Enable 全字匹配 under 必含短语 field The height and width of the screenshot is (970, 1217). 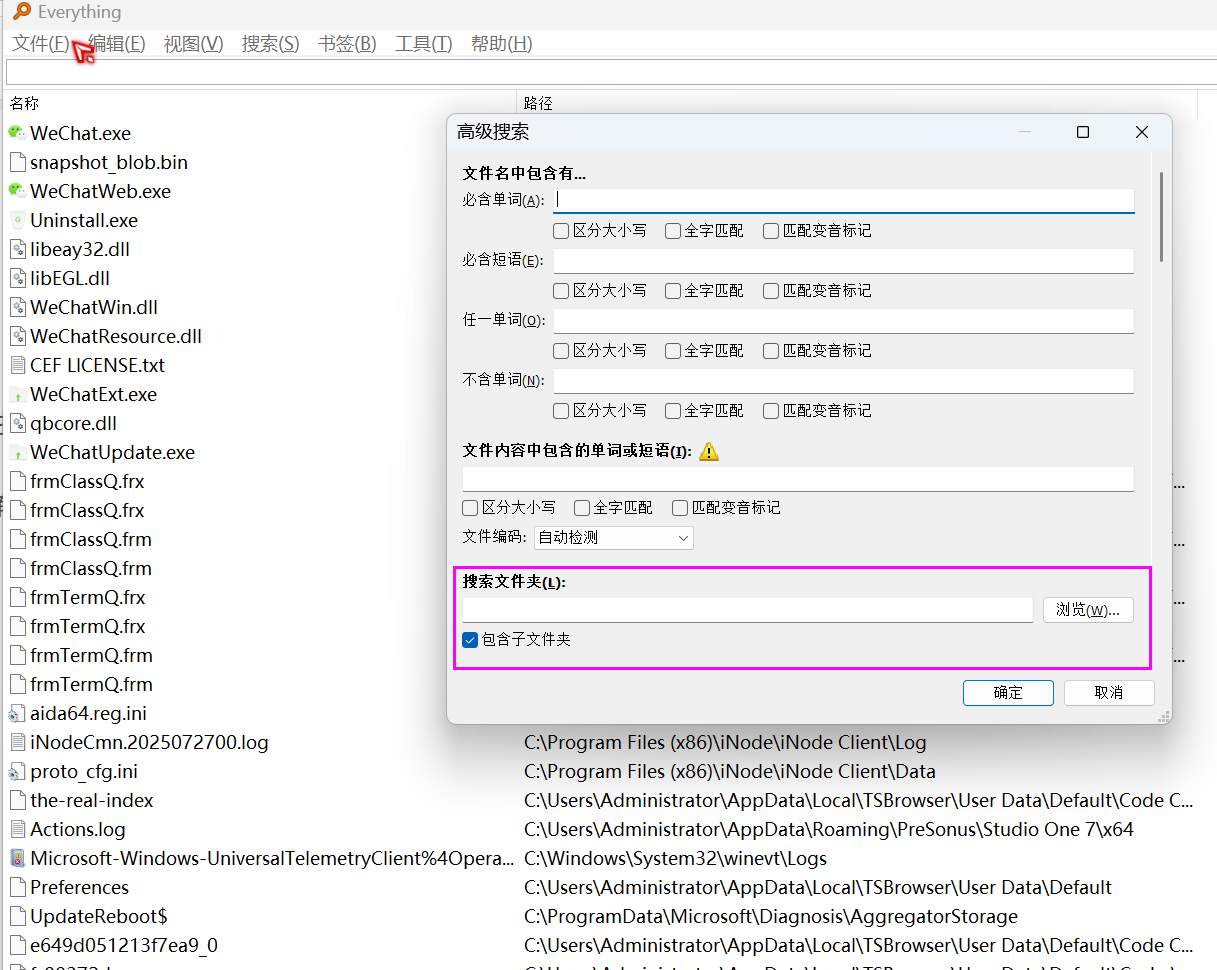point(673,291)
